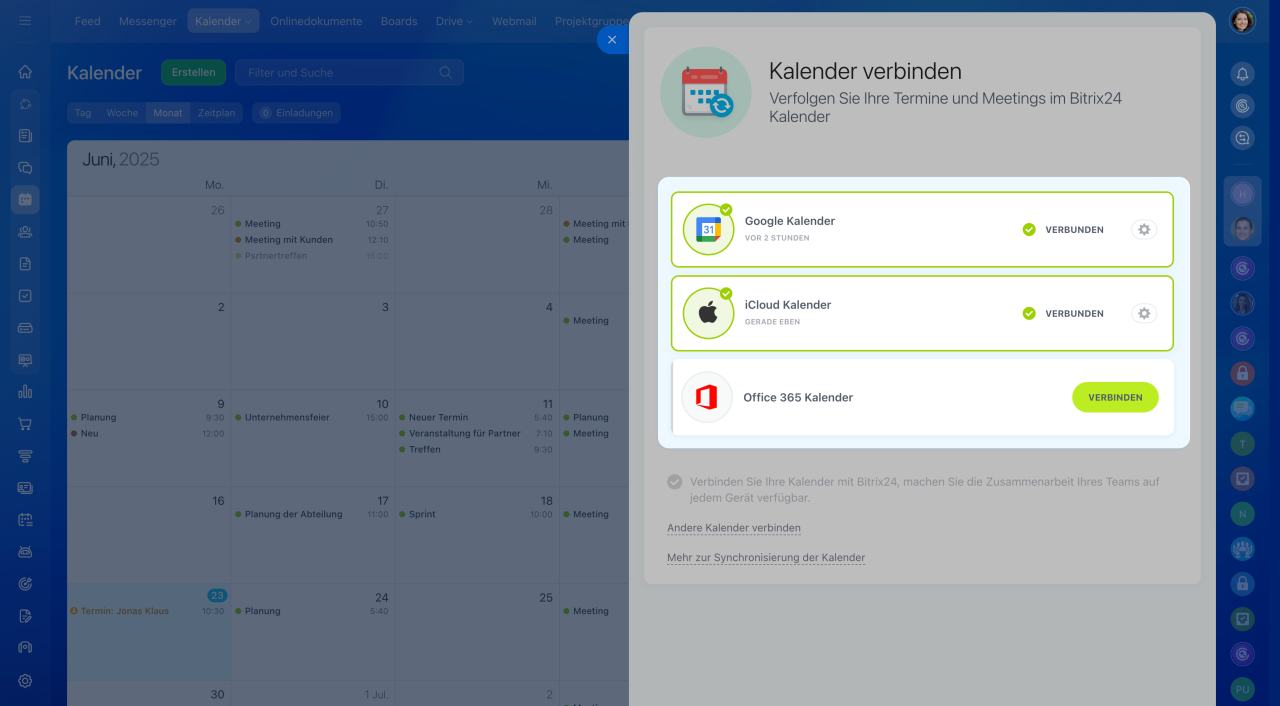Select the iCloud Kalender connection row
This screenshot has height=706, width=1280.
coord(922,313)
